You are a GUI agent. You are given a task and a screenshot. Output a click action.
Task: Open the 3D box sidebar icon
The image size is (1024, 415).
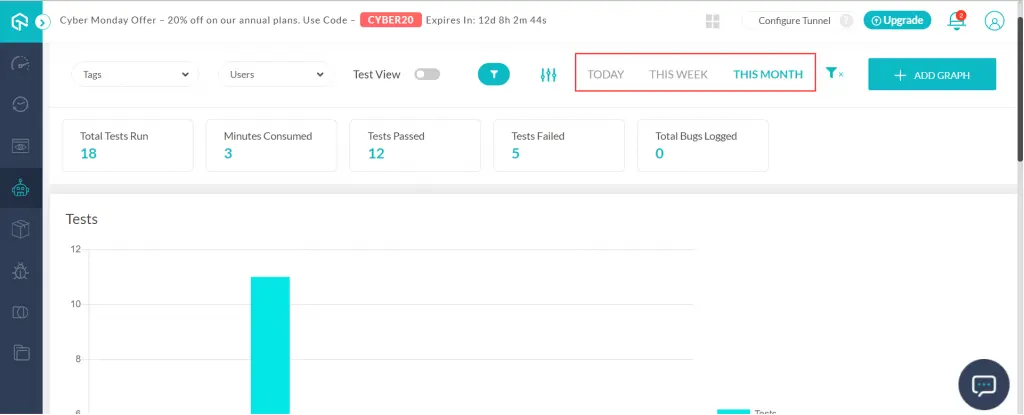coord(20,228)
